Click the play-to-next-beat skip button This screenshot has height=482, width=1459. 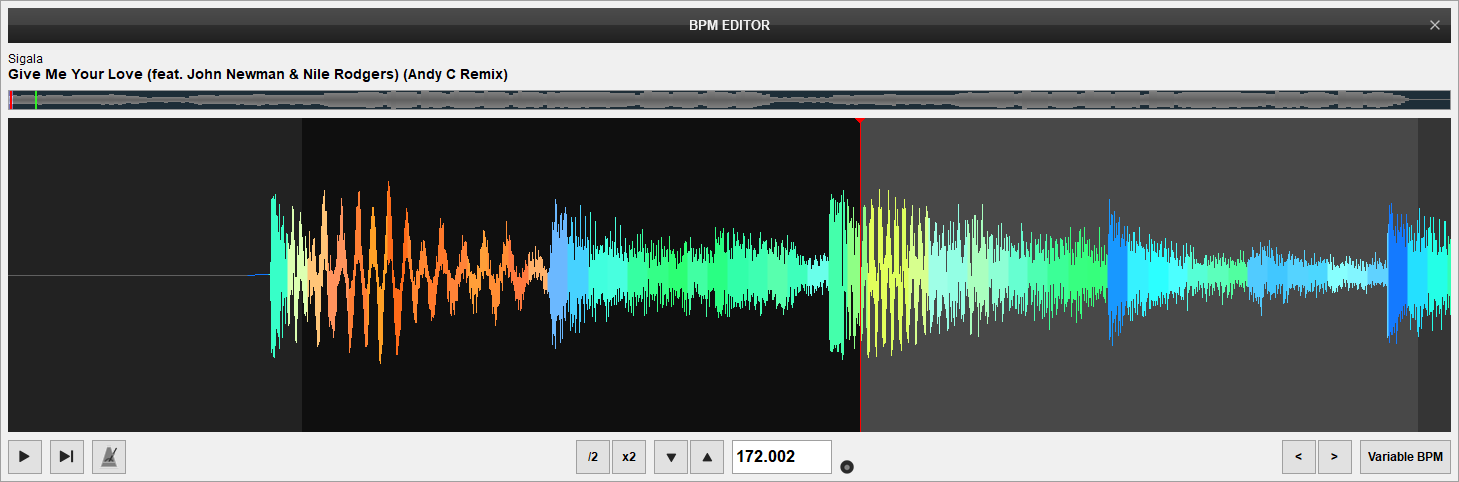(67, 457)
